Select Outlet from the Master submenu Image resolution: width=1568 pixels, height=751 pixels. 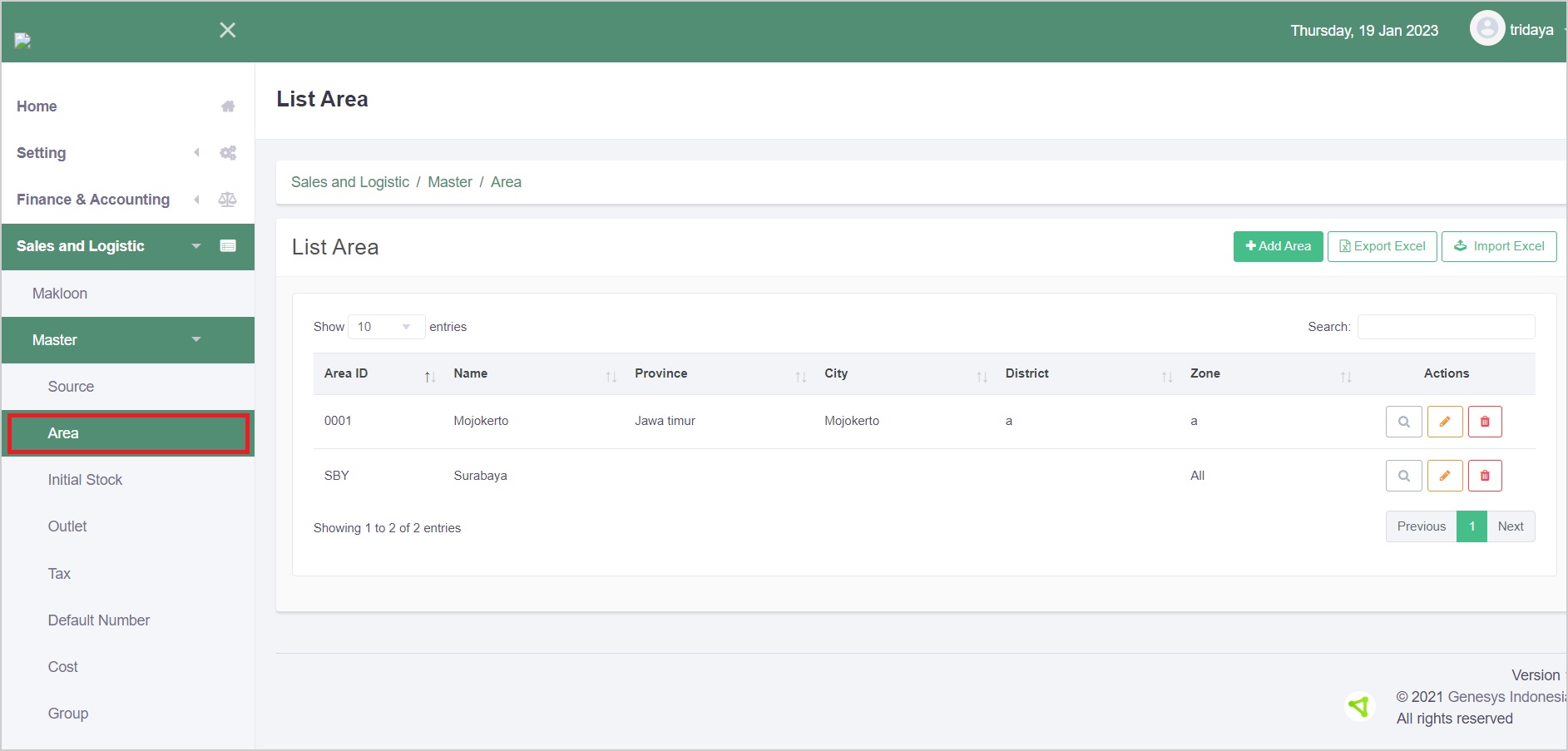tap(67, 526)
